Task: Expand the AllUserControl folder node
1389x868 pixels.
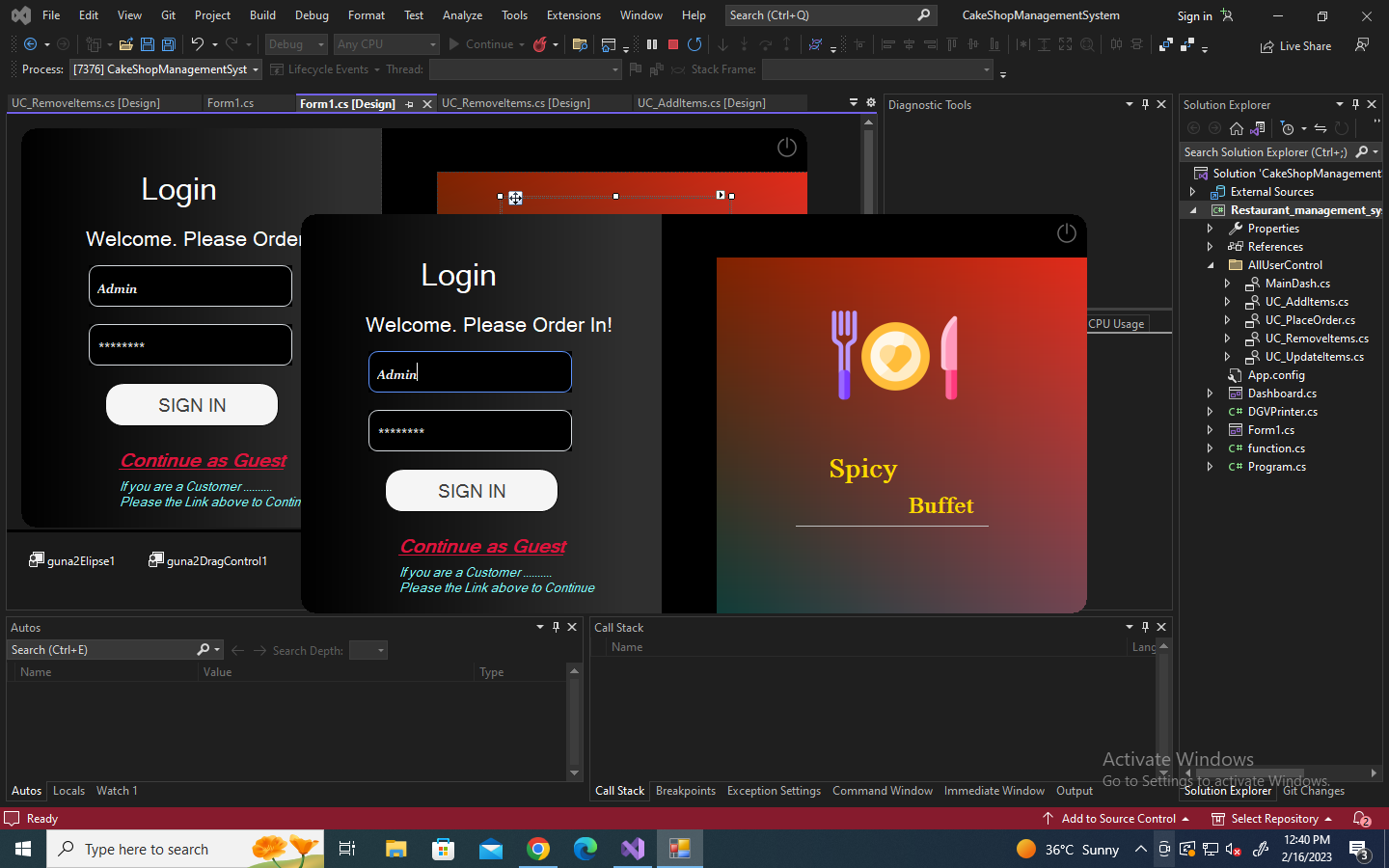Action: [x=1211, y=265]
